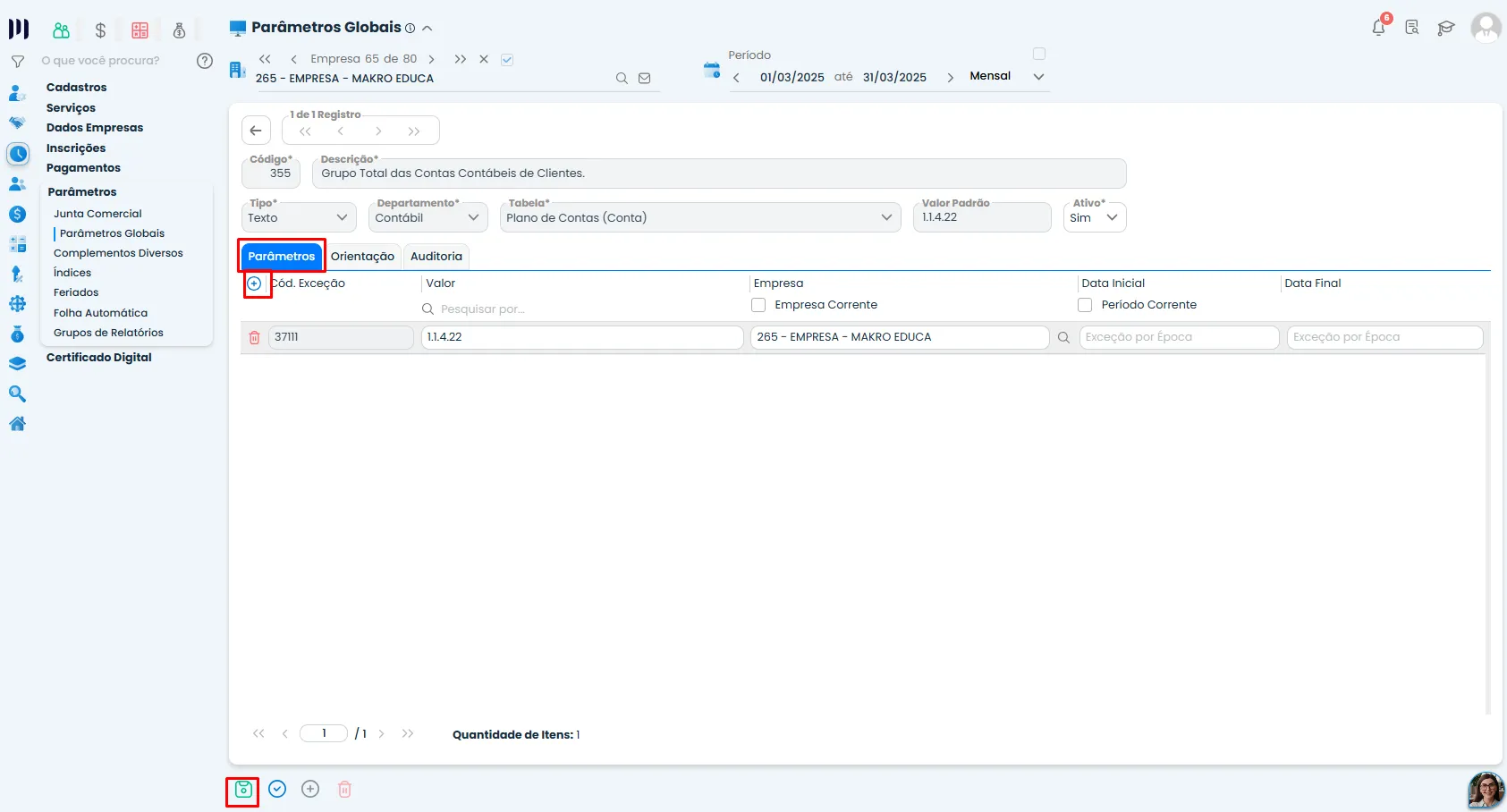Click the graduation cap training icon
Screen dimensions: 1507x812
(x=1445, y=28)
